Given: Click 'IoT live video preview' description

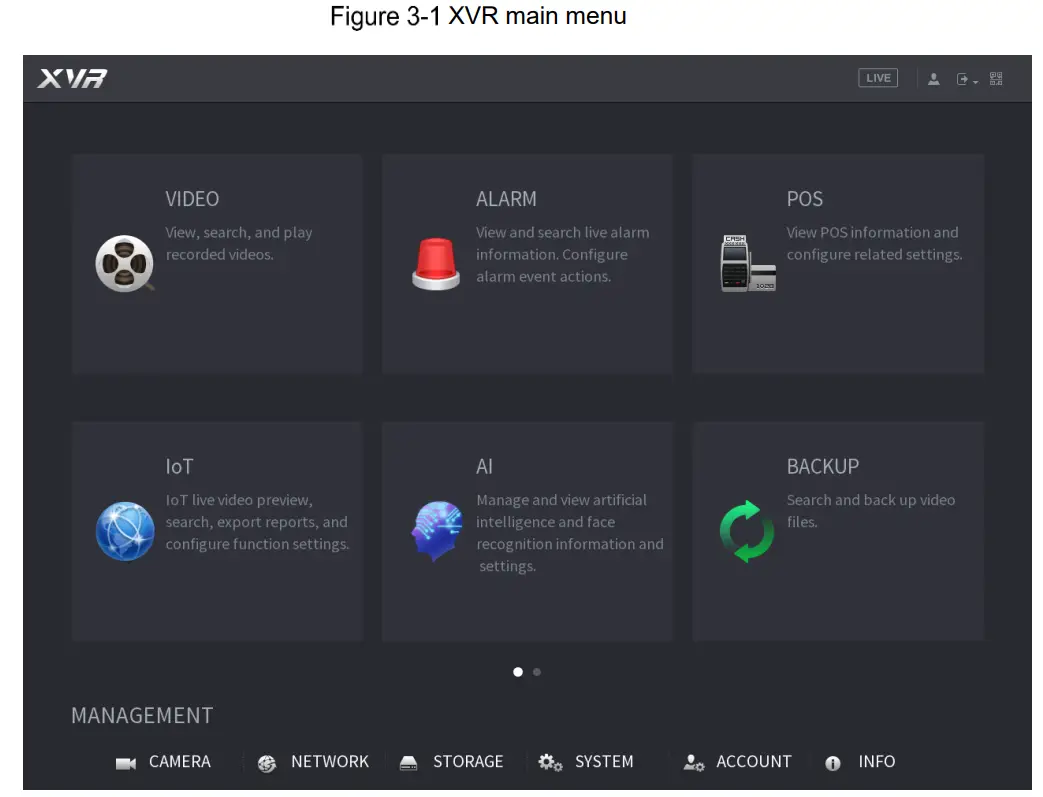Looking at the screenshot, I should (257, 522).
